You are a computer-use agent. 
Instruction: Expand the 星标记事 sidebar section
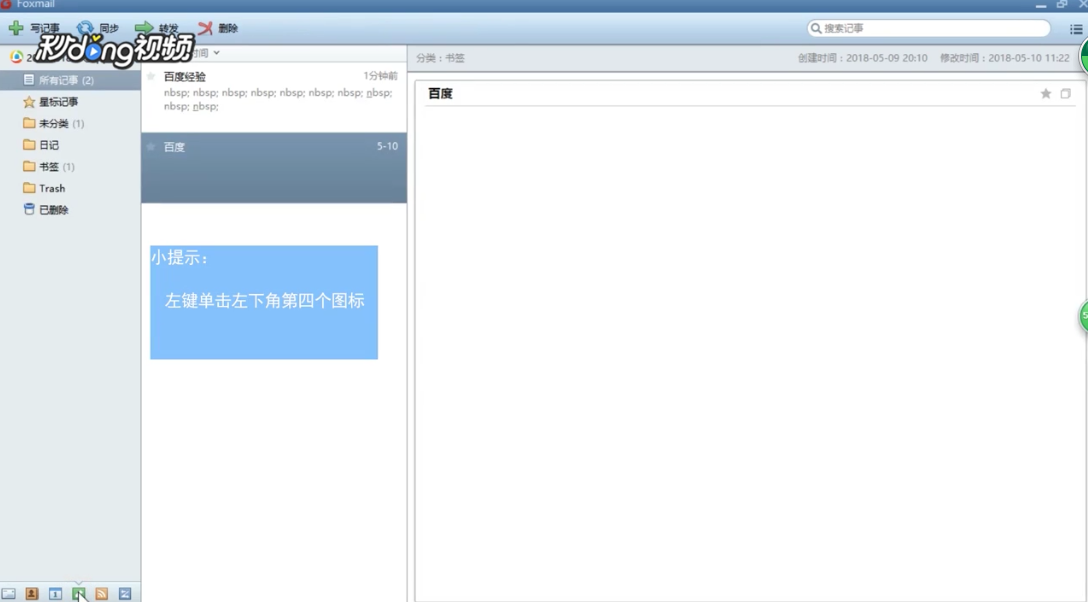coord(52,101)
